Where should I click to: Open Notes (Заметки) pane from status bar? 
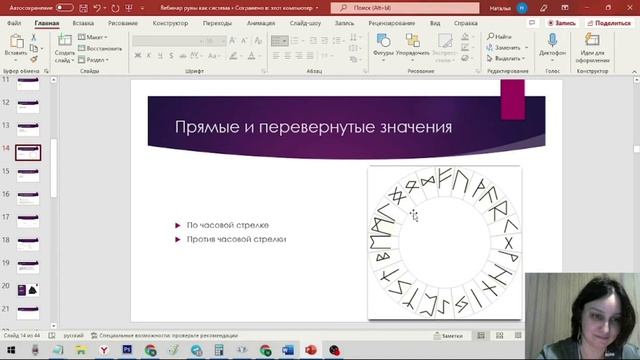(448, 336)
